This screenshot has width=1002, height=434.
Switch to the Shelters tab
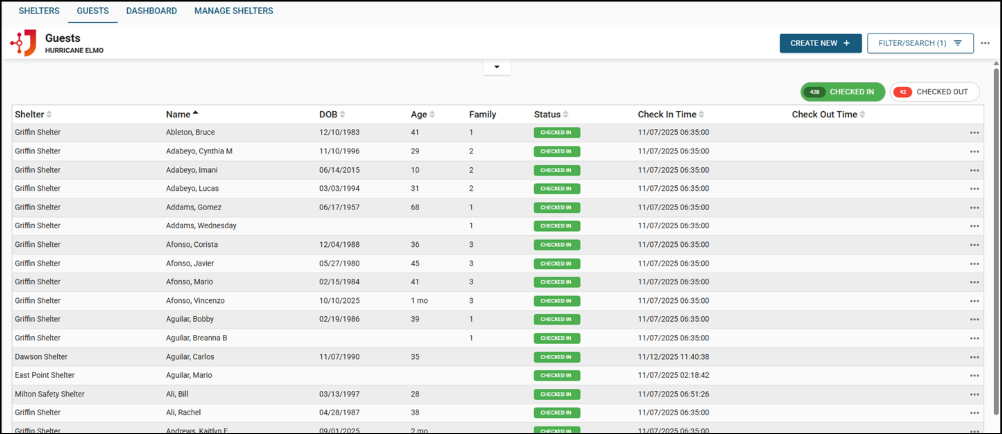[39, 11]
